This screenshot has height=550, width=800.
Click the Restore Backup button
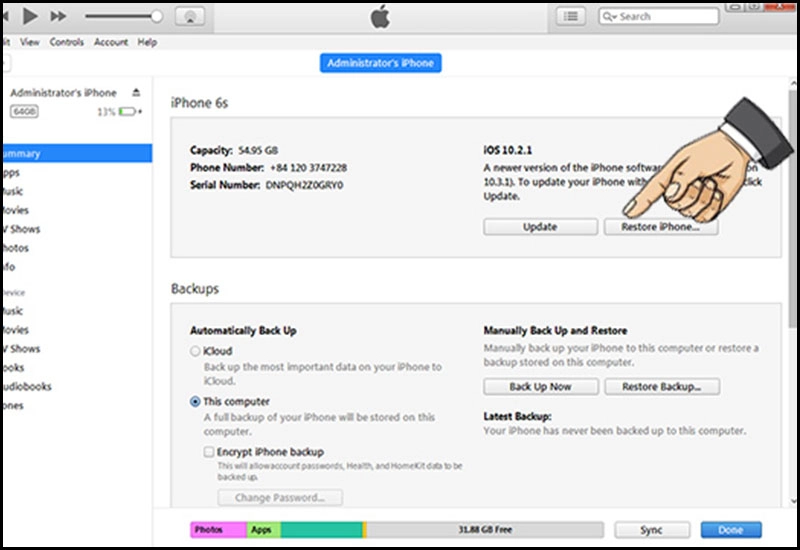point(662,387)
